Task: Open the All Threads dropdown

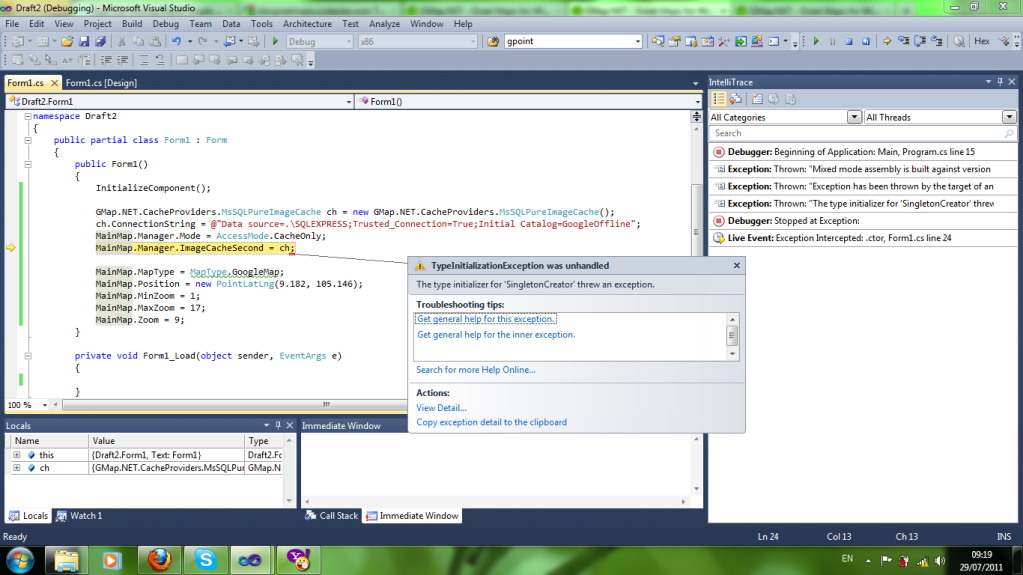Action: [x=1009, y=117]
